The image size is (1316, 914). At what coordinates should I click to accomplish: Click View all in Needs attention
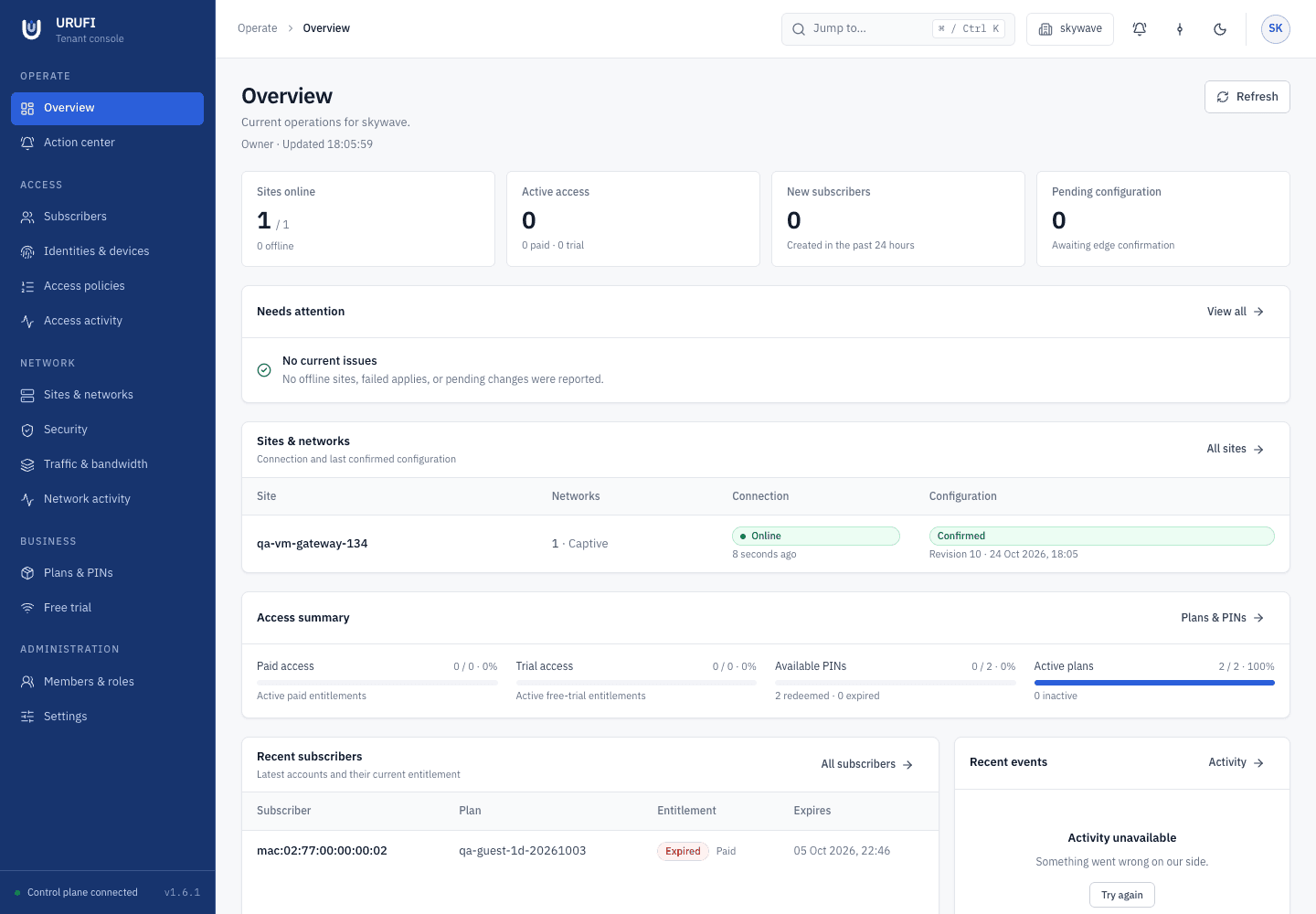coord(1236,312)
